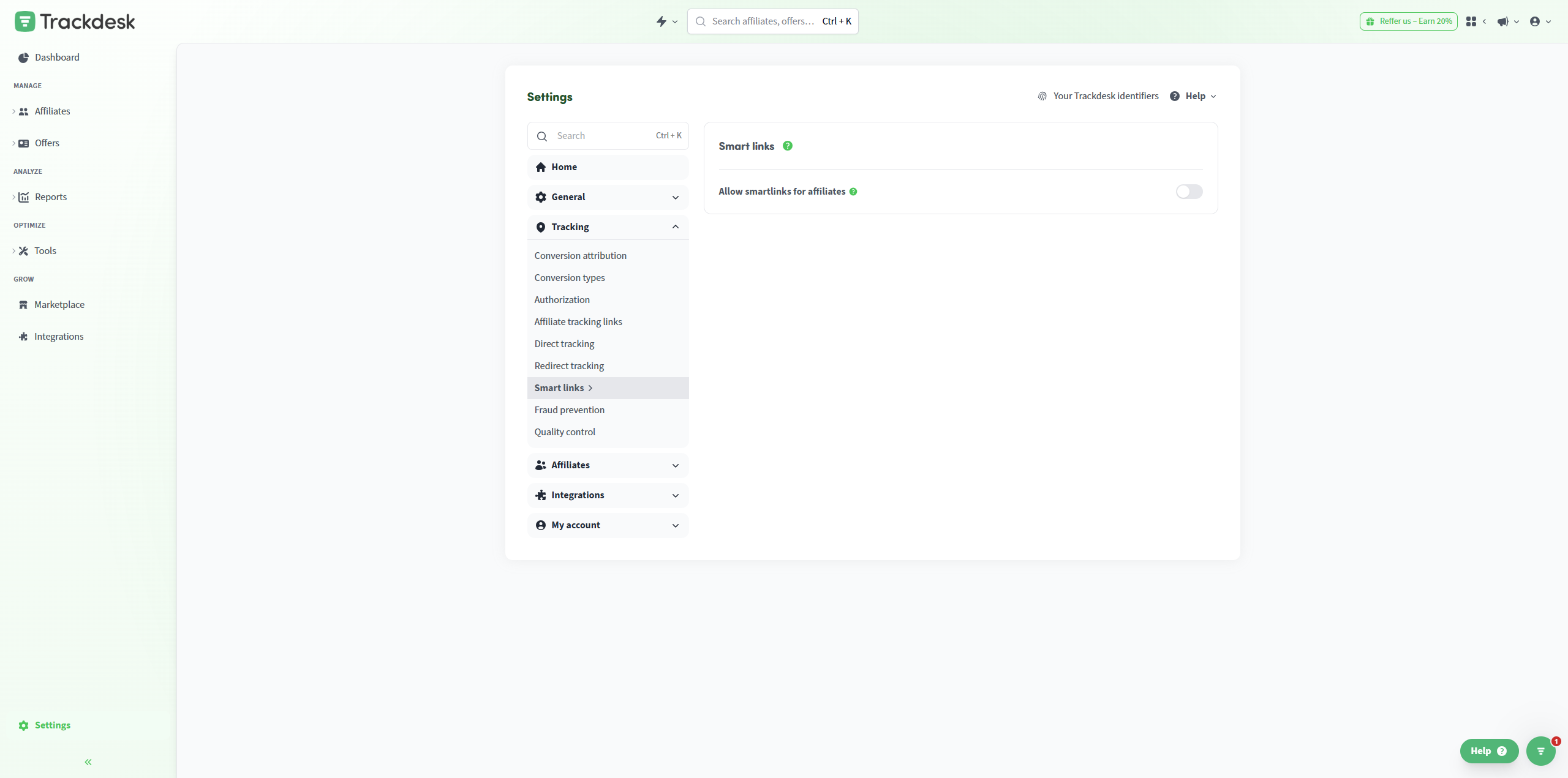Open the user profile avatar icon

pos(1534,21)
